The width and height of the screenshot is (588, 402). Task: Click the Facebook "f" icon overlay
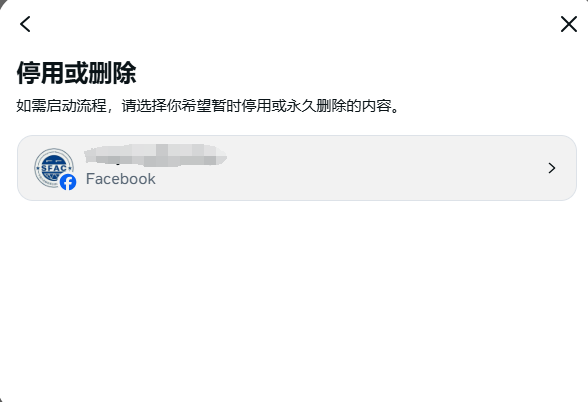pos(68,182)
